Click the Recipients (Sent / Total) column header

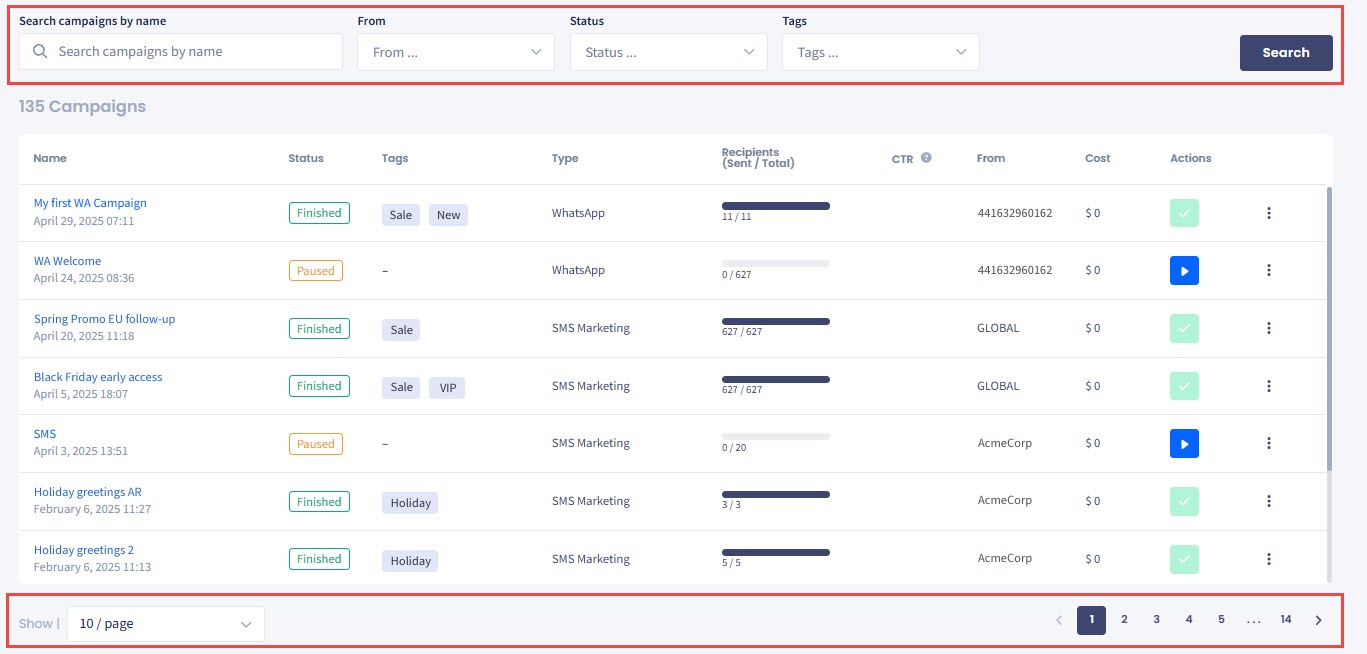click(x=758, y=158)
